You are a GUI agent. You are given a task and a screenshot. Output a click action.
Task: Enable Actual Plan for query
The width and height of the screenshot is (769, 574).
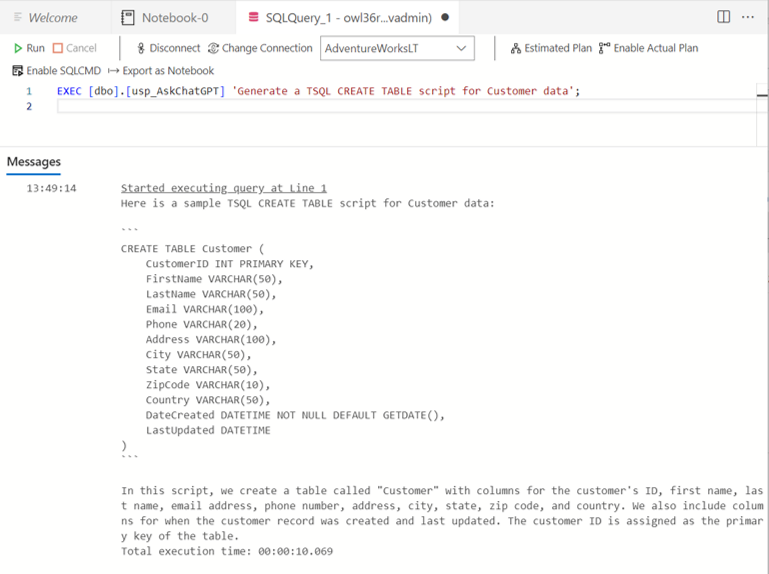pos(648,48)
